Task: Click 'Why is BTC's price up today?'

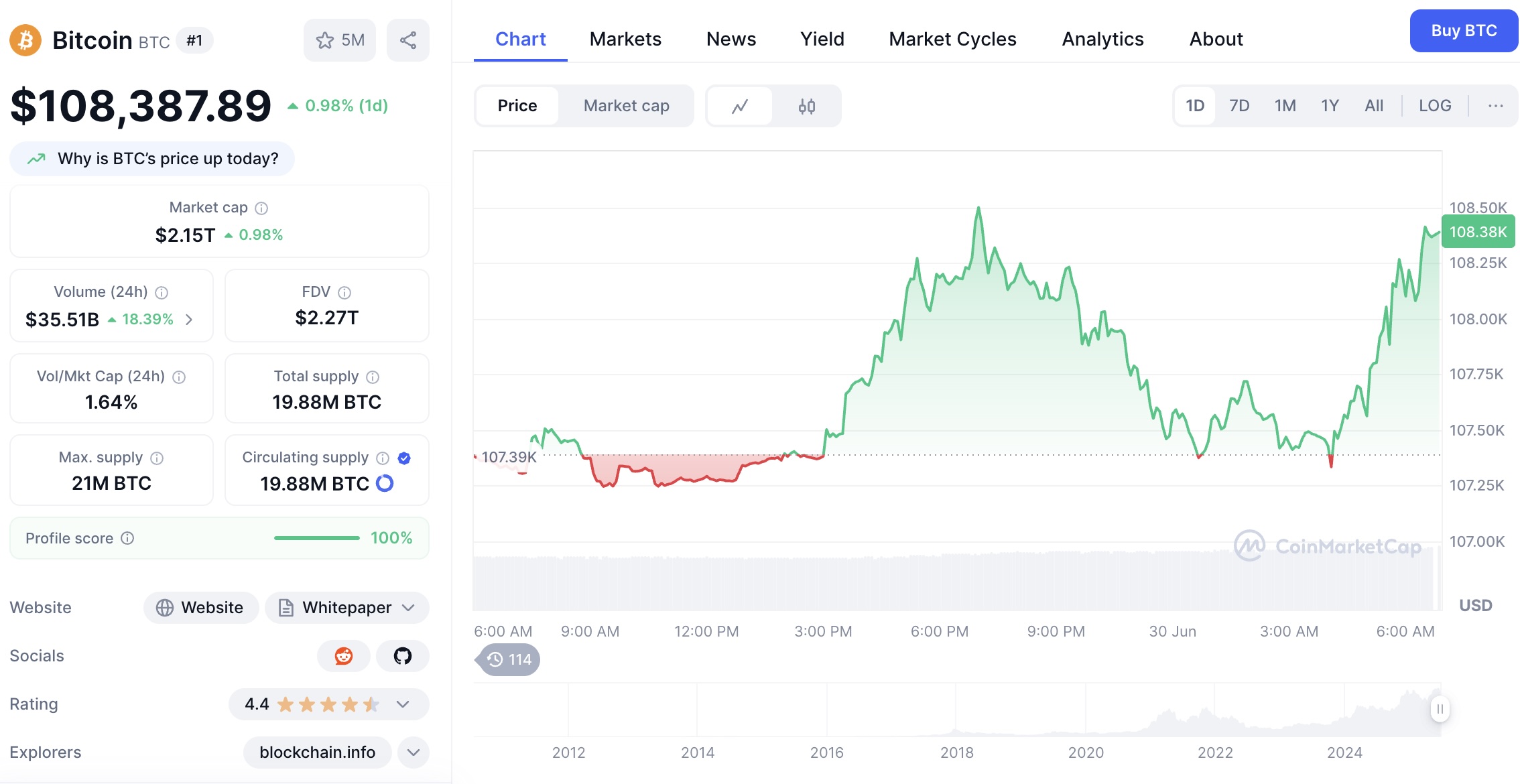Action: point(152,159)
